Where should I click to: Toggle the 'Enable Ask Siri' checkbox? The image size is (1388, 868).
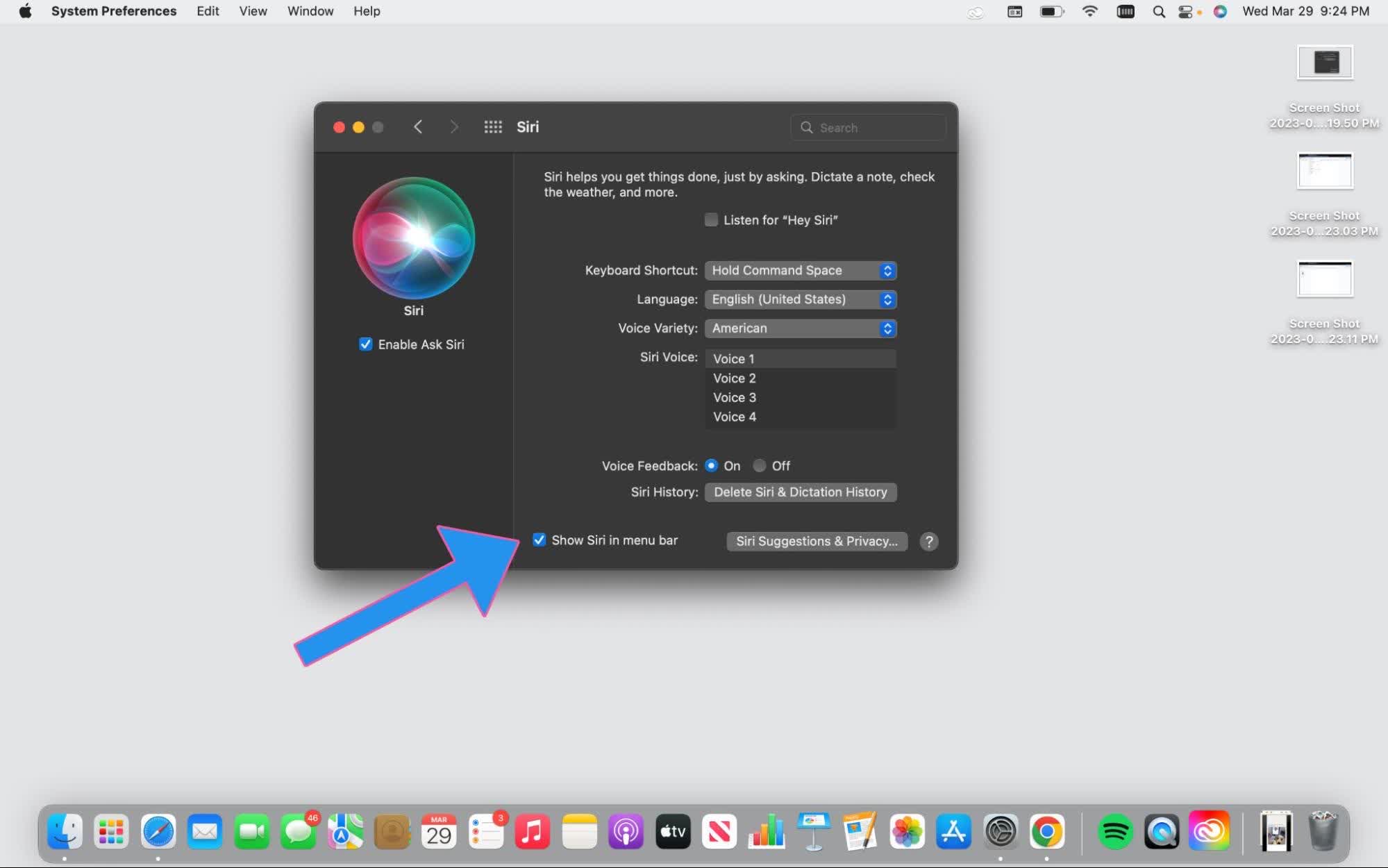(x=366, y=344)
